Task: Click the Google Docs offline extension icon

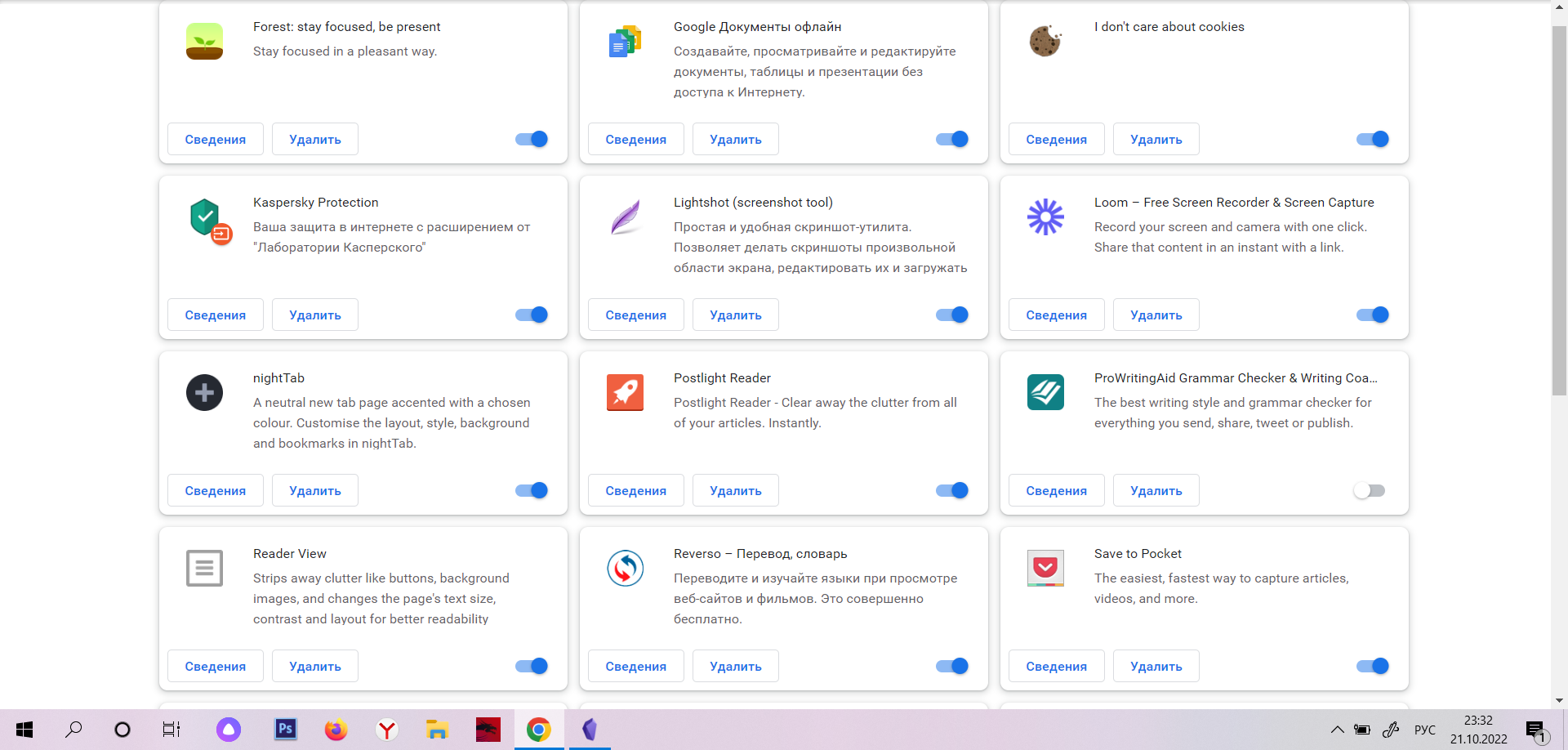Action: 625,42
